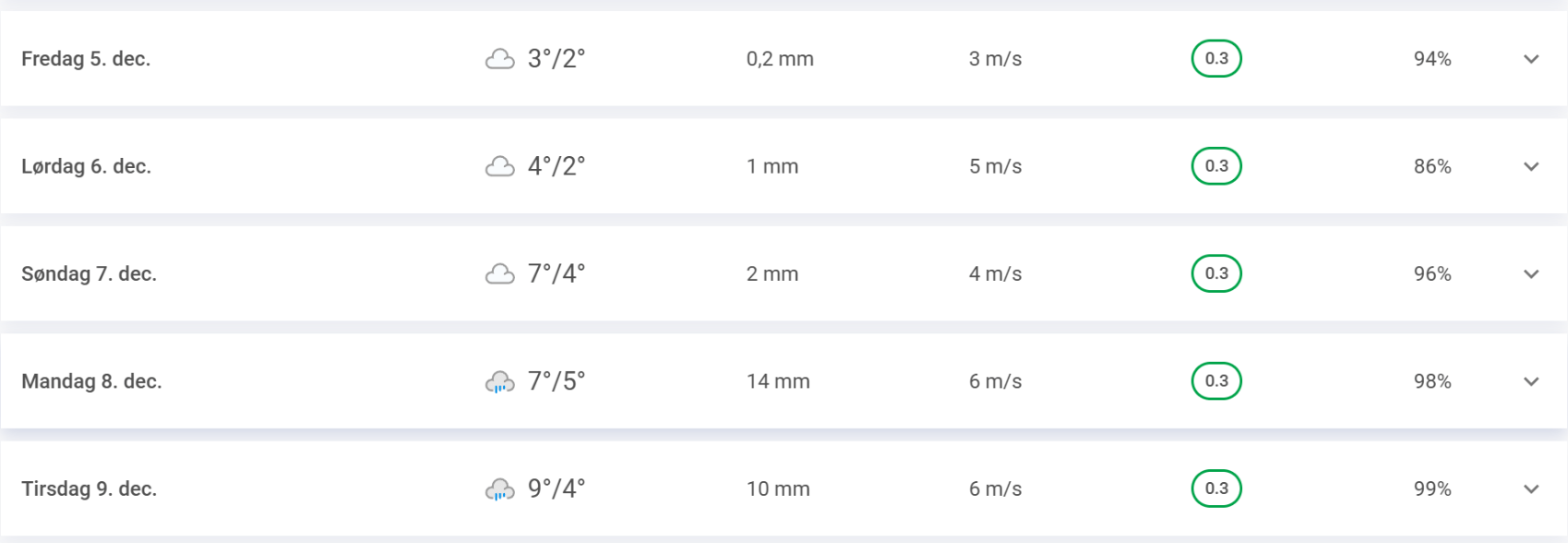The width and height of the screenshot is (1568, 543).
Task: Expand the Søndag 7. dec. chevron
Action: [1531, 274]
